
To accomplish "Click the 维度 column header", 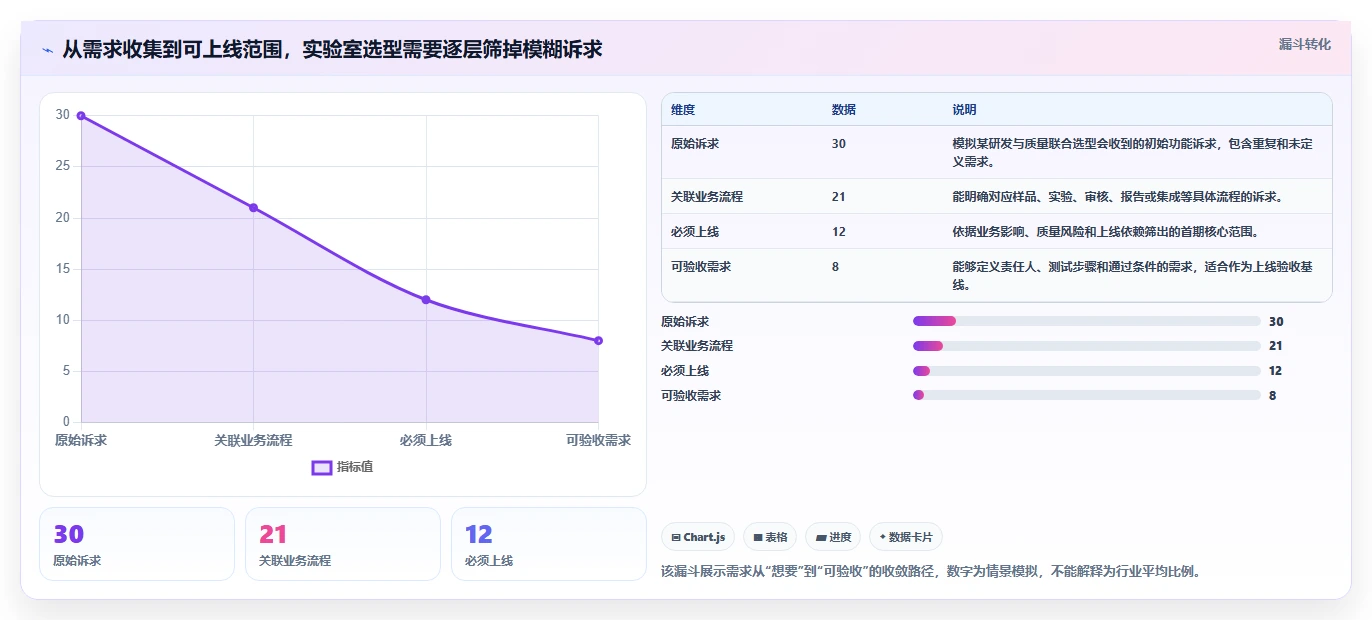I will tap(683, 110).
